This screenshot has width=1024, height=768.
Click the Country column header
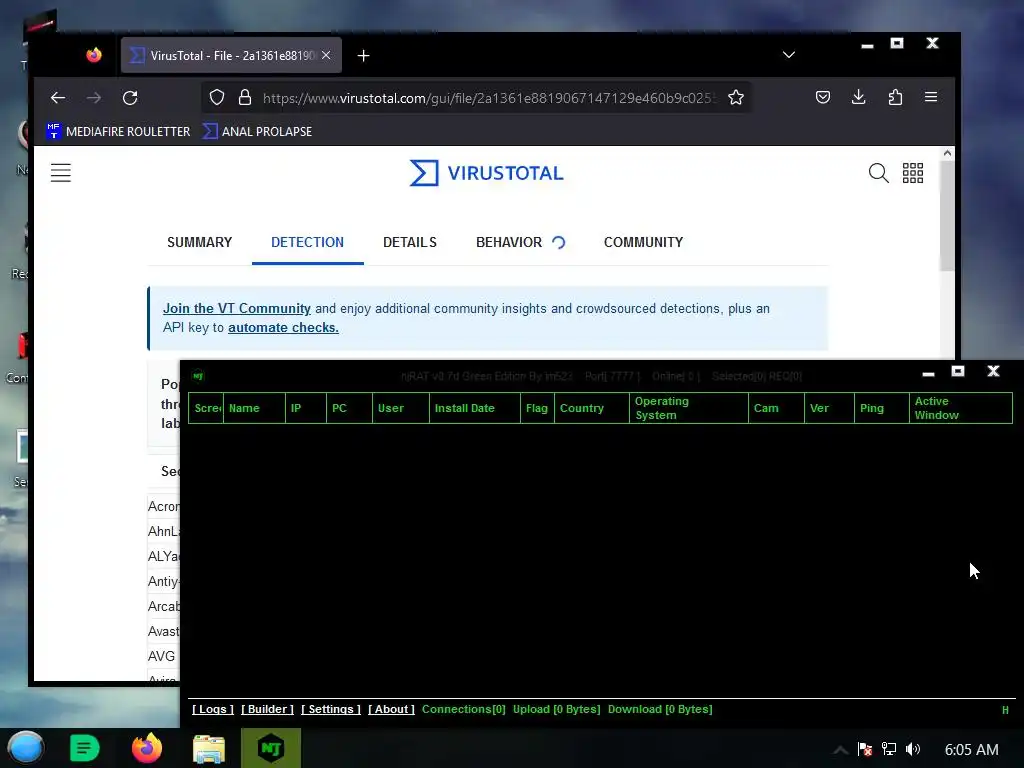(592, 408)
